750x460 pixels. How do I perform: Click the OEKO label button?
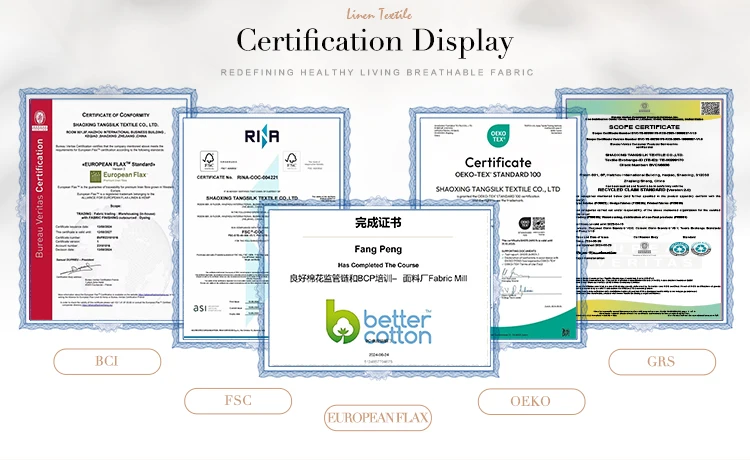[531, 401]
